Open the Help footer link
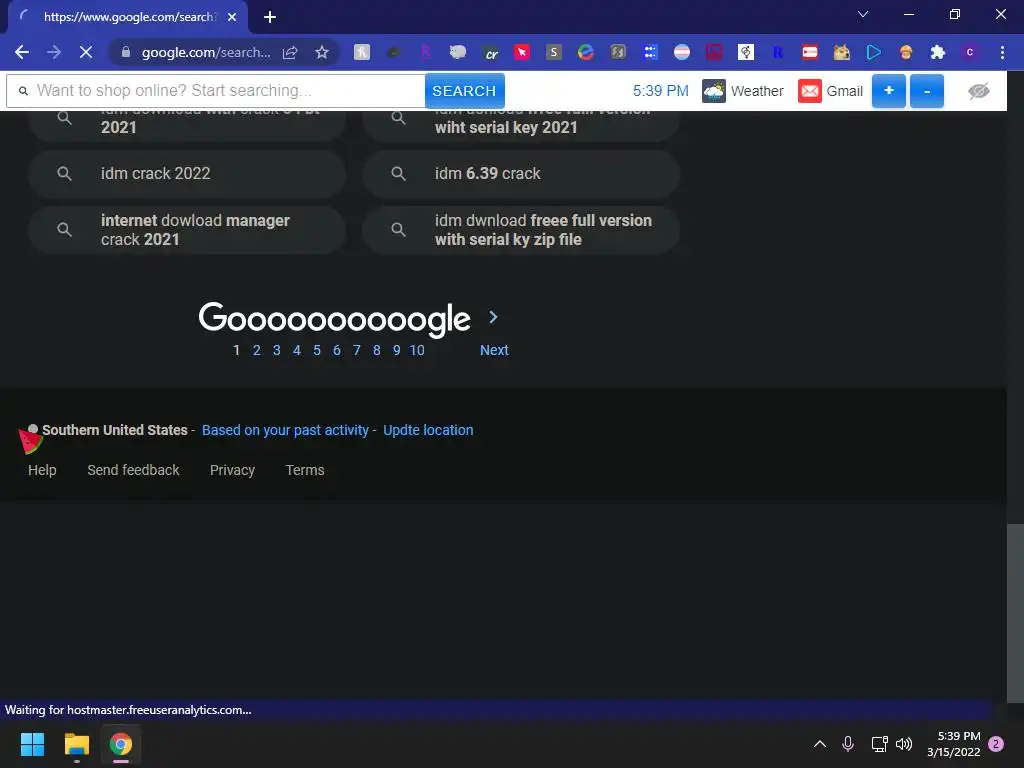 pos(42,470)
